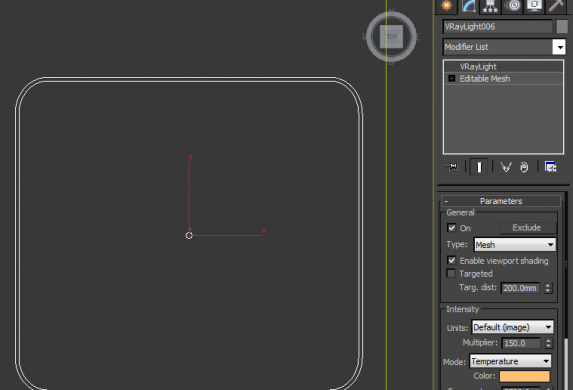Image resolution: width=573 pixels, height=390 pixels.
Task: Open the Hierarchy panel tab
Action: (x=490, y=6)
